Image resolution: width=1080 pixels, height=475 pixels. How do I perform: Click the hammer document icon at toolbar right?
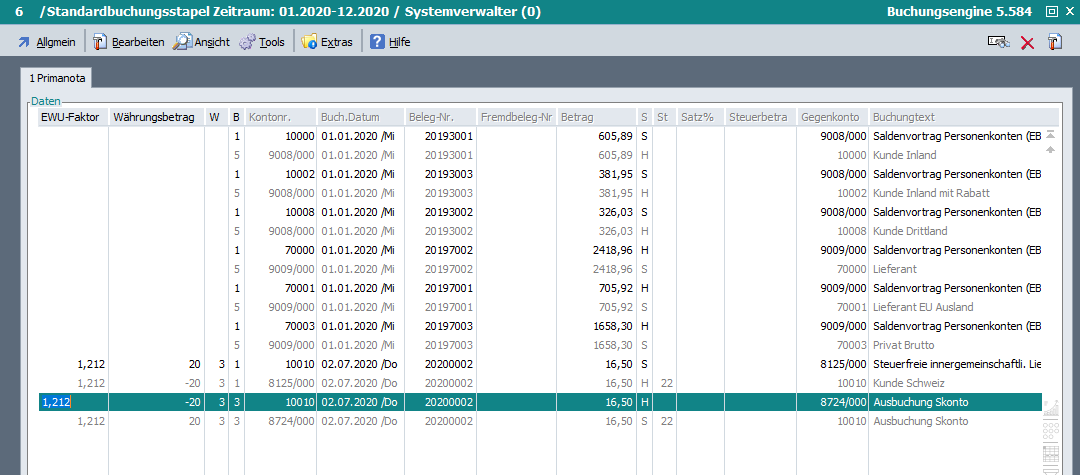[1055, 42]
